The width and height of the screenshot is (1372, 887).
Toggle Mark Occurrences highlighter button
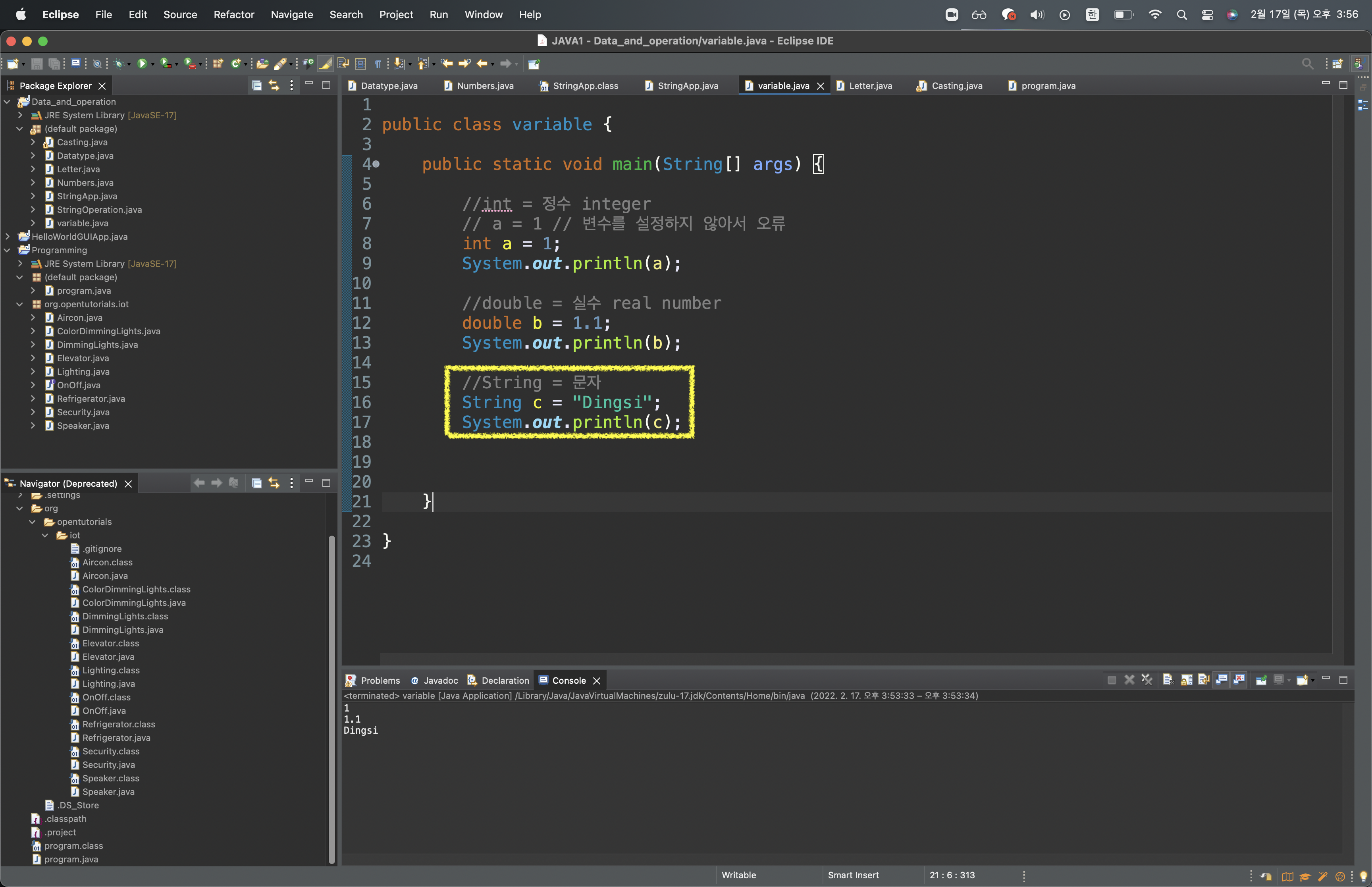click(x=326, y=64)
